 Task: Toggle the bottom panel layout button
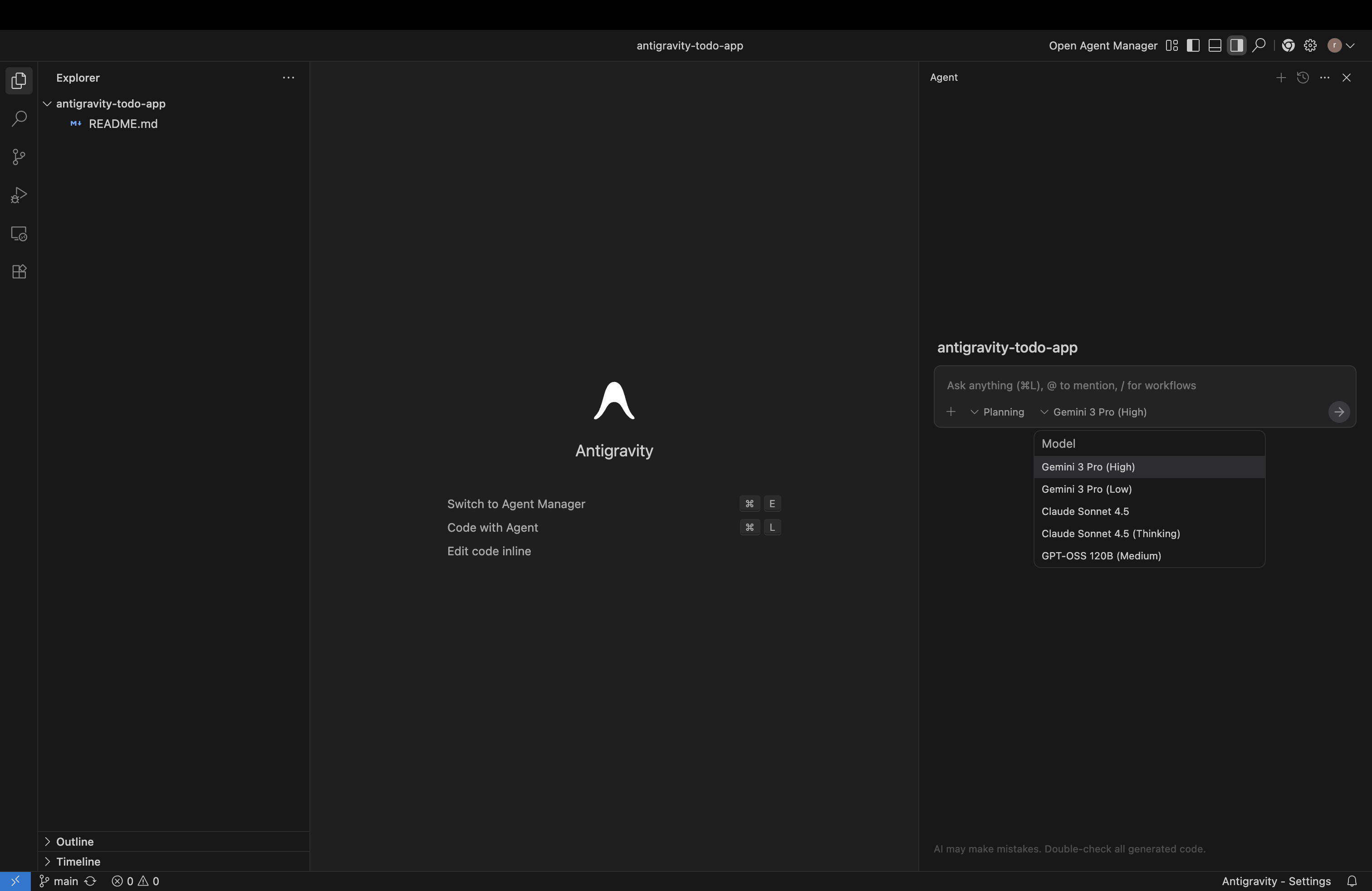pos(1215,45)
